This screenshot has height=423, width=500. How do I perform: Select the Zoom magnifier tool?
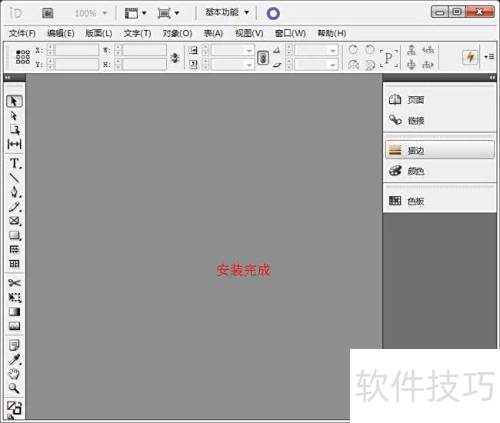(14, 388)
